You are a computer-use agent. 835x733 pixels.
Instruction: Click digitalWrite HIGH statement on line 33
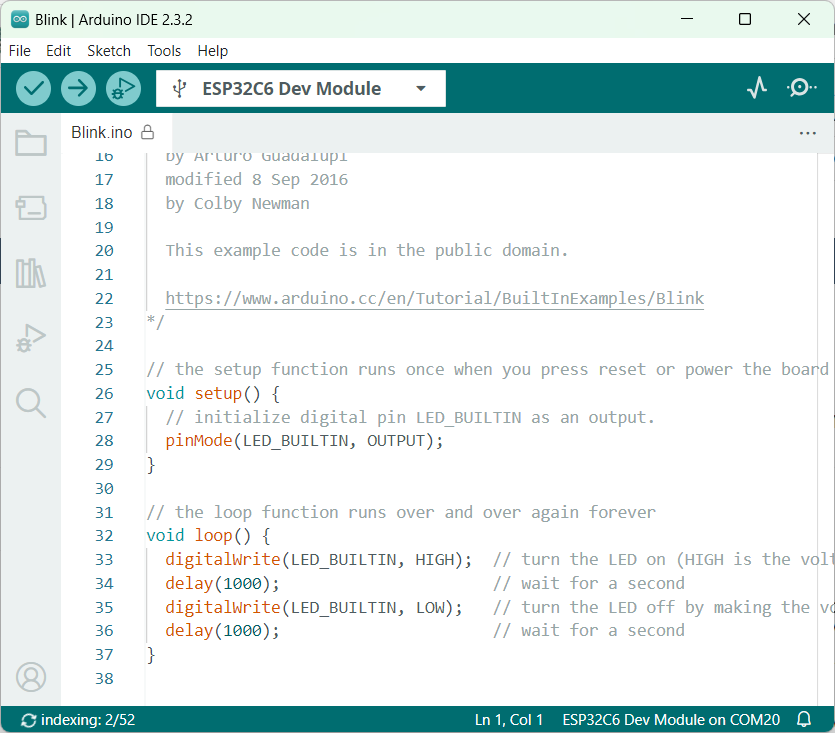pos(318,559)
